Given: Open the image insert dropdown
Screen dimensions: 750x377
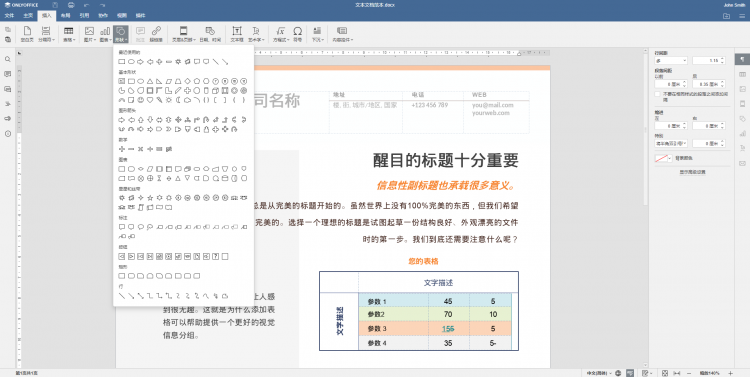Looking at the screenshot, I should pyautogui.click(x=89, y=34).
